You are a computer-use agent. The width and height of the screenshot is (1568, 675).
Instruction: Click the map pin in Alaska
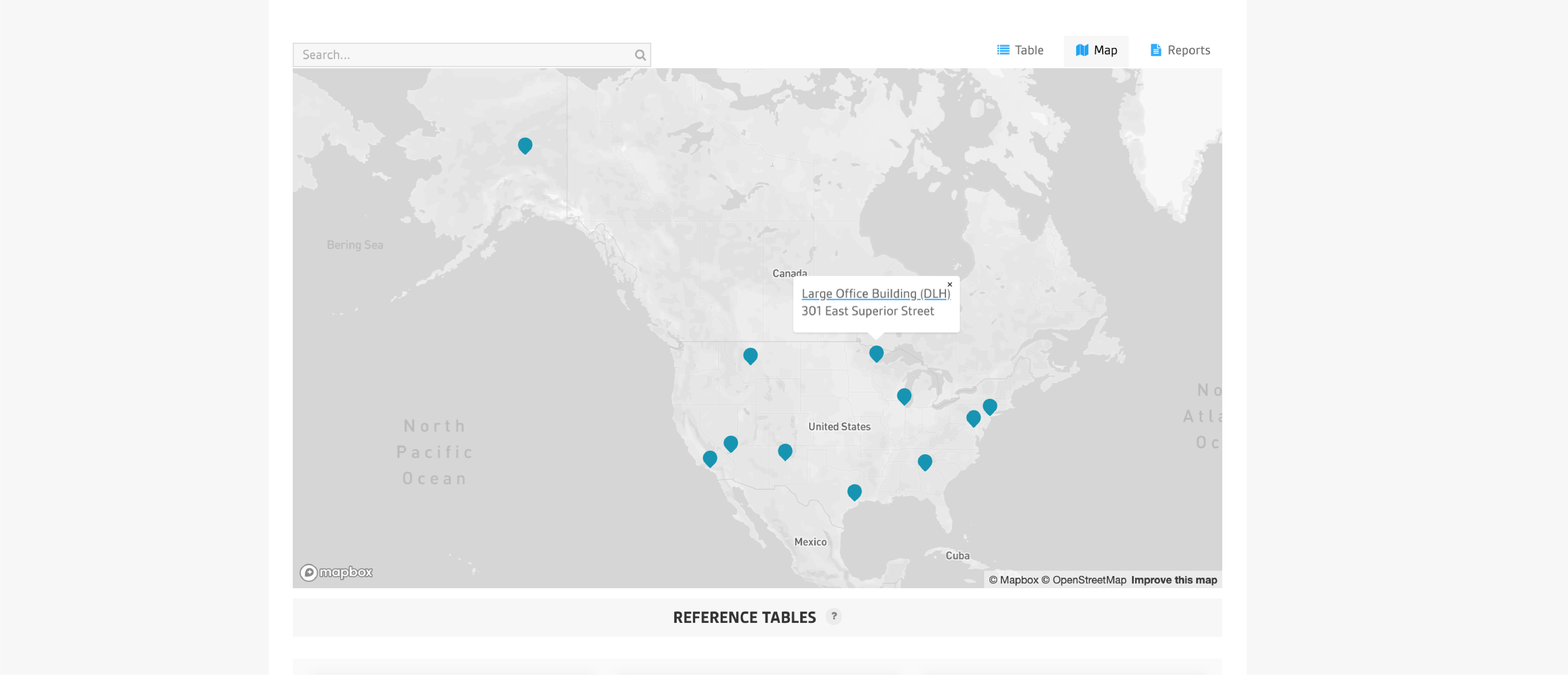pos(525,146)
